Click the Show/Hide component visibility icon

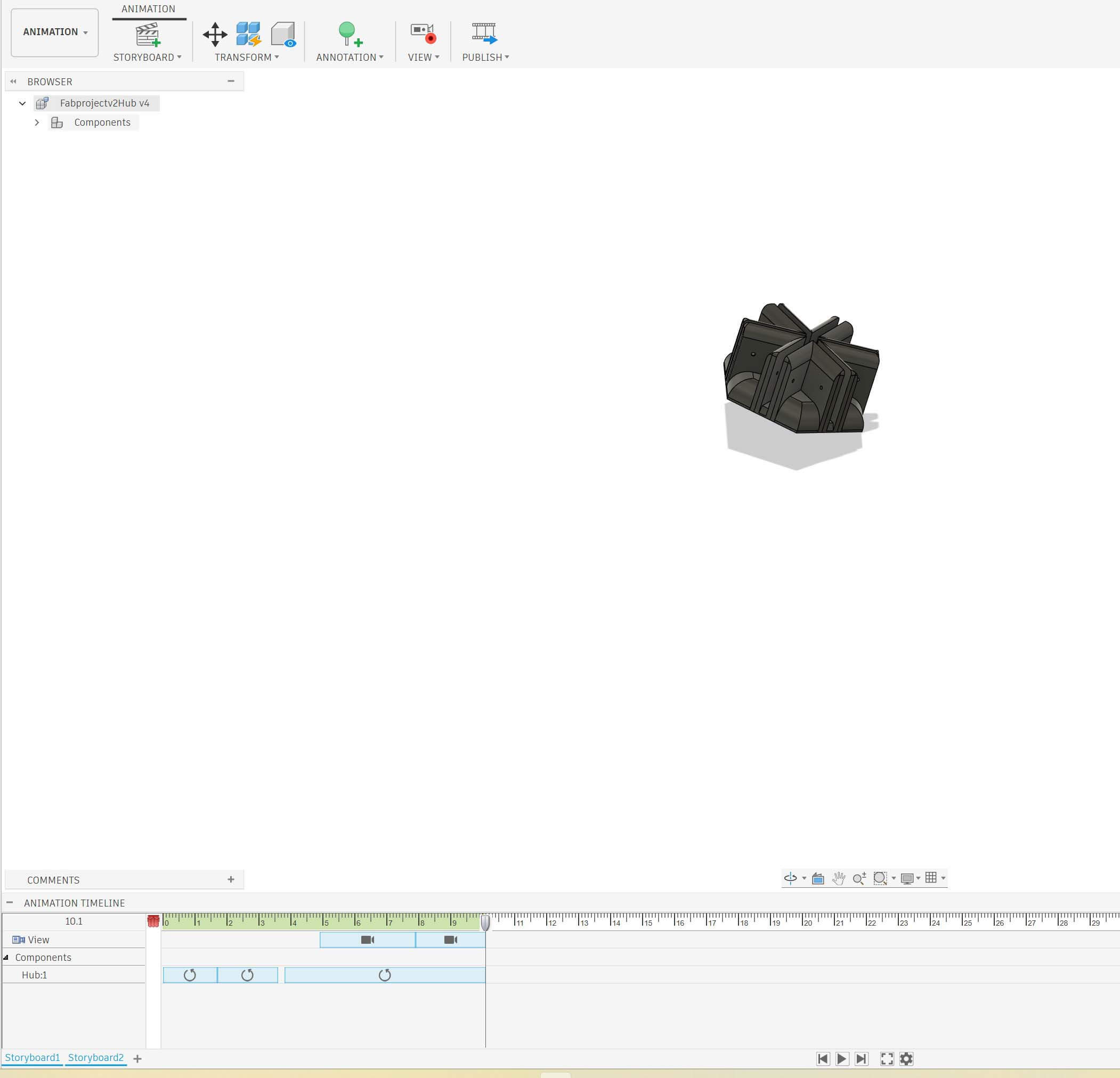tap(283, 34)
